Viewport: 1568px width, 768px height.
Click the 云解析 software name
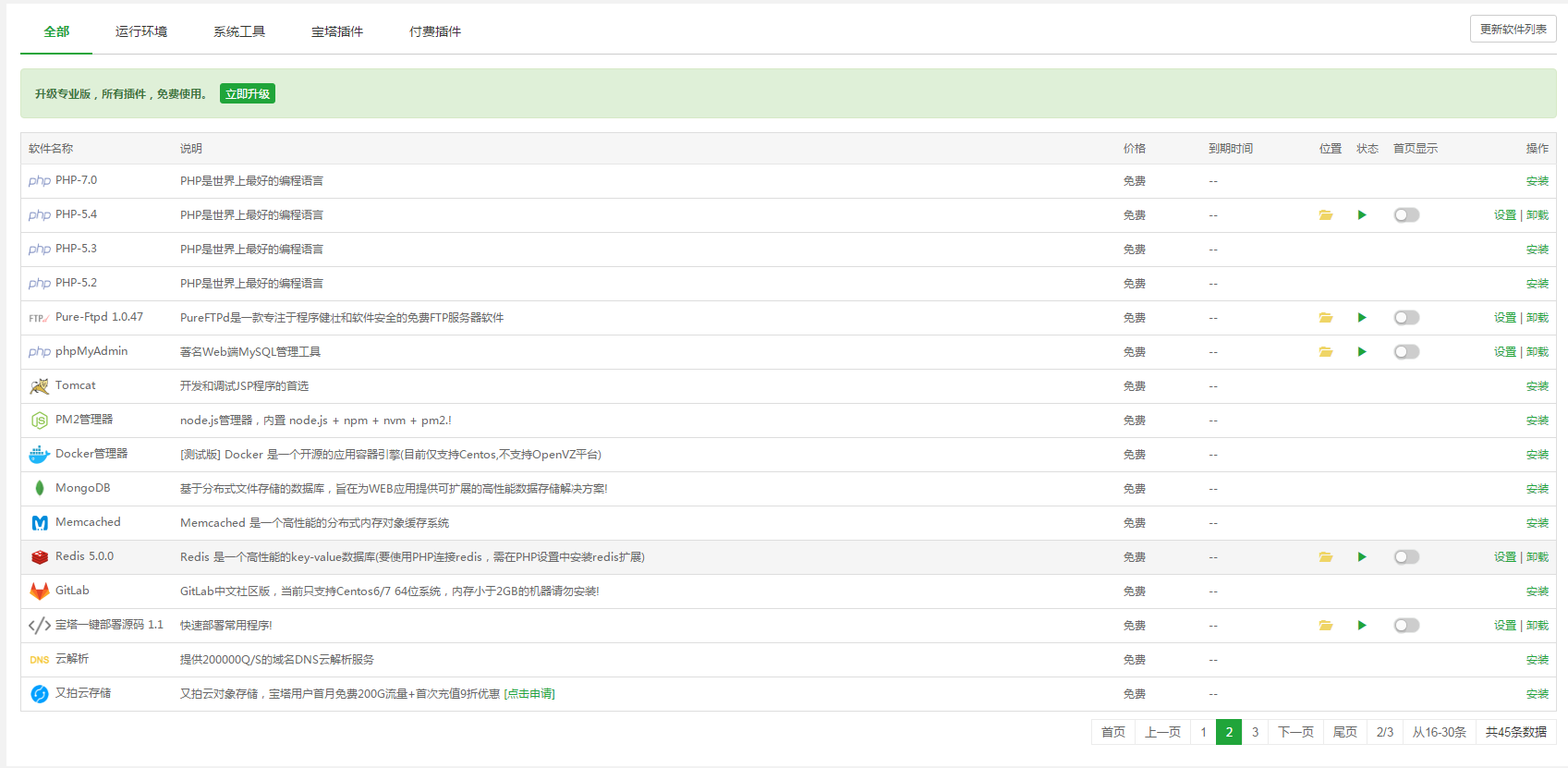point(72,659)
